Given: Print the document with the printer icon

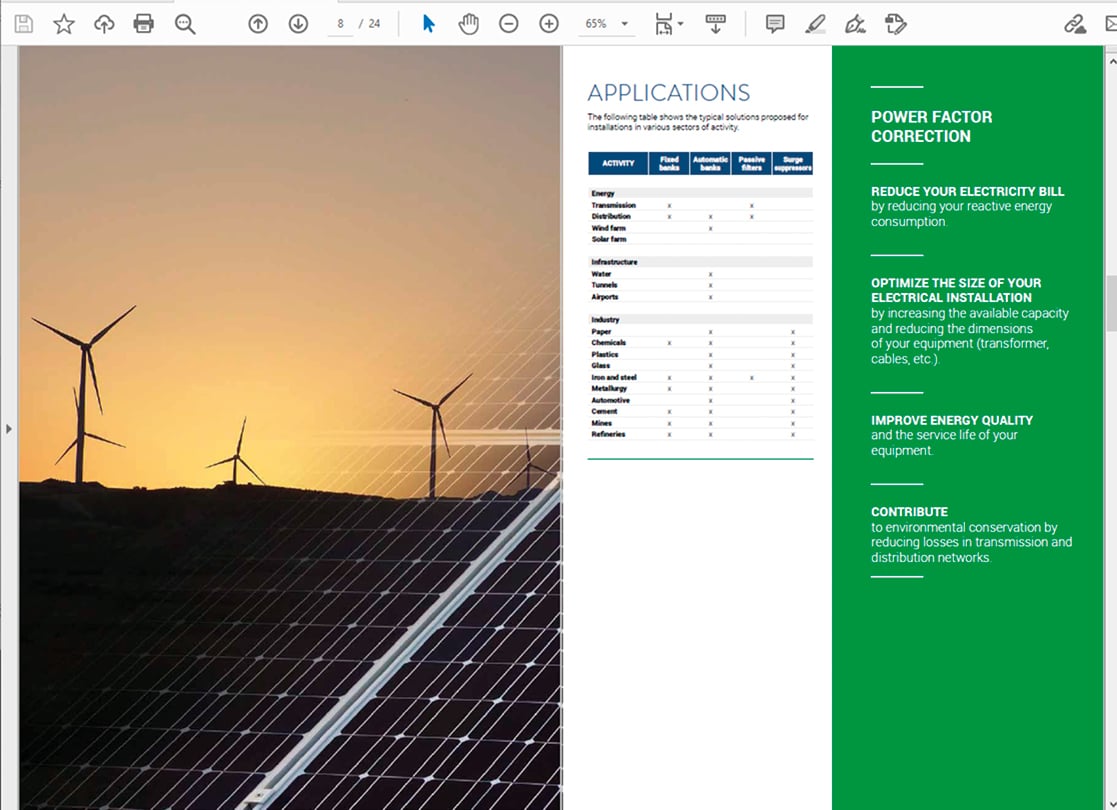Looking at the screenshot, I should tap(143, 24).
